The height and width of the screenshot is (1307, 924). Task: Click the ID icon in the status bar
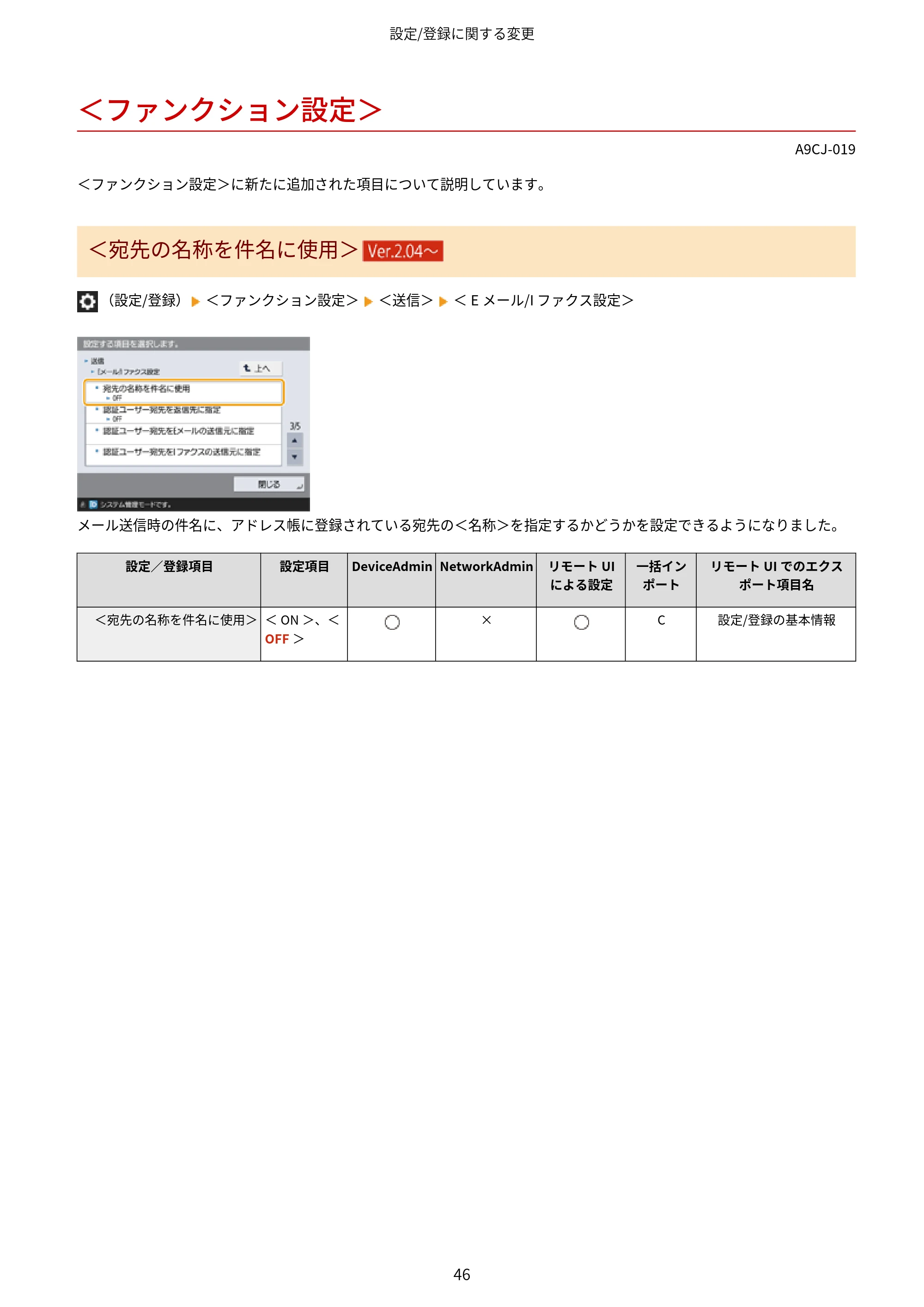[93, 505]
